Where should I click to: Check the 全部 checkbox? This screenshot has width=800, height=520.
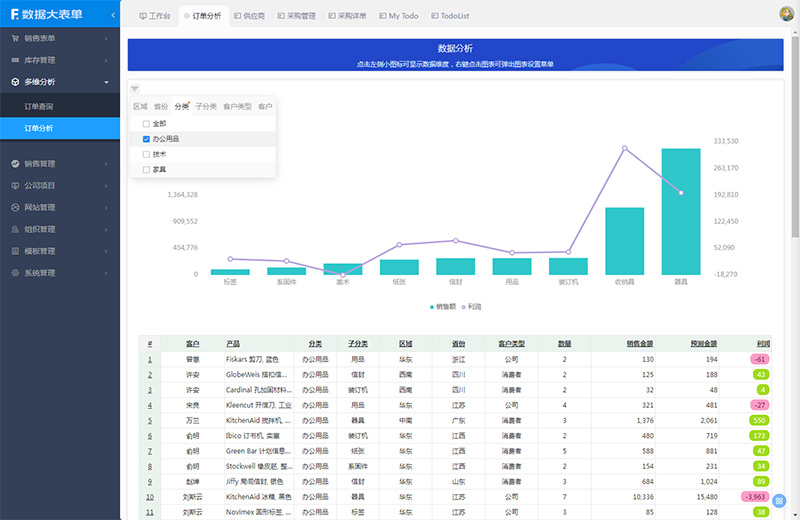146,123
